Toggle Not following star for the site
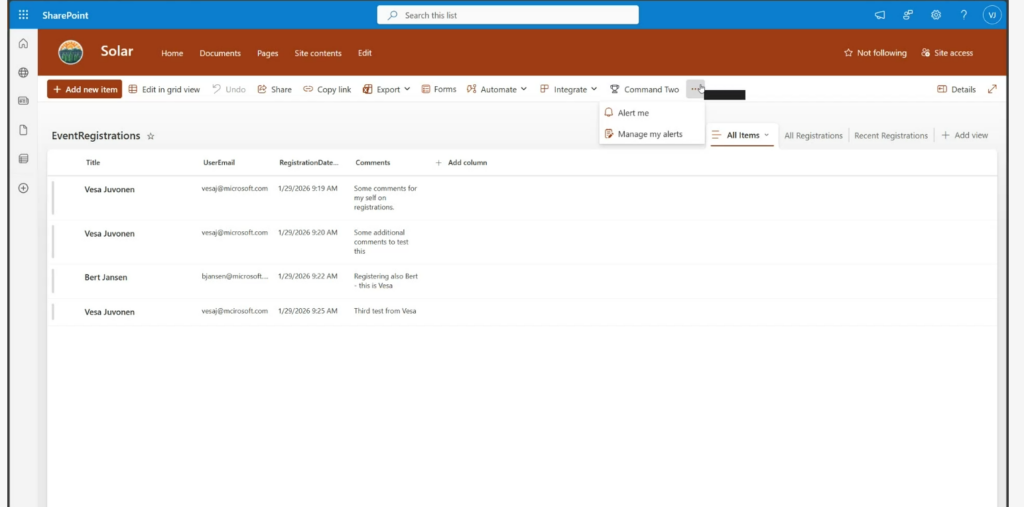The image size is (1024, 507). point(875,53)
